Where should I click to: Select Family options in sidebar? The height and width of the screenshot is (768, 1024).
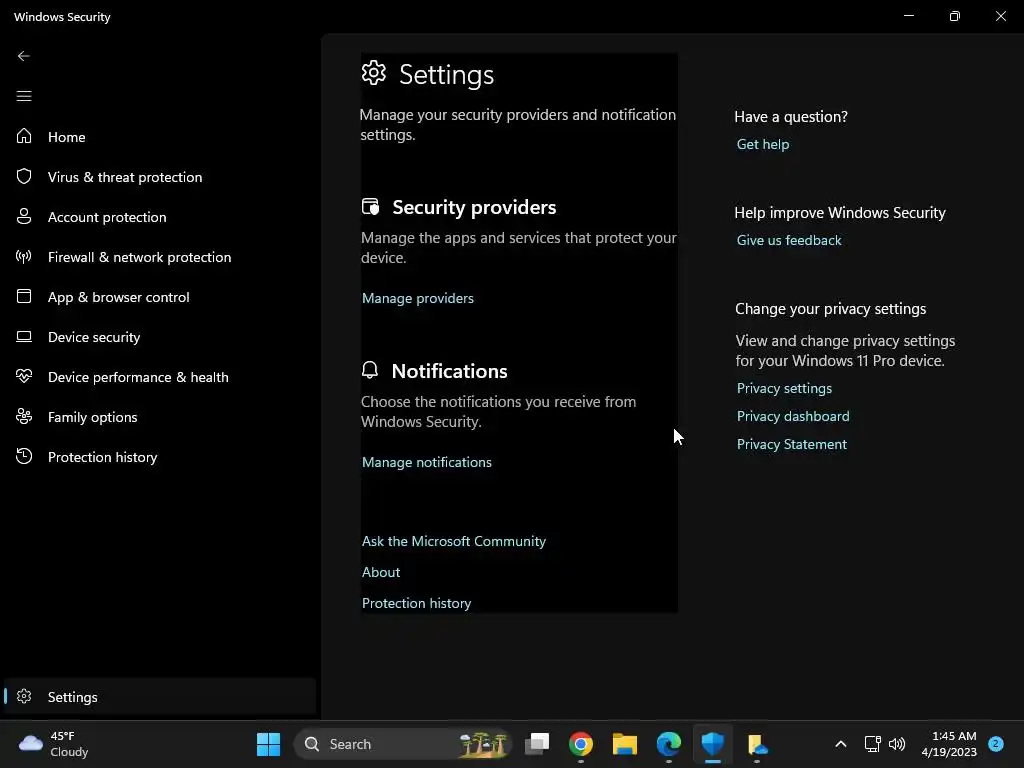(92, 417)
